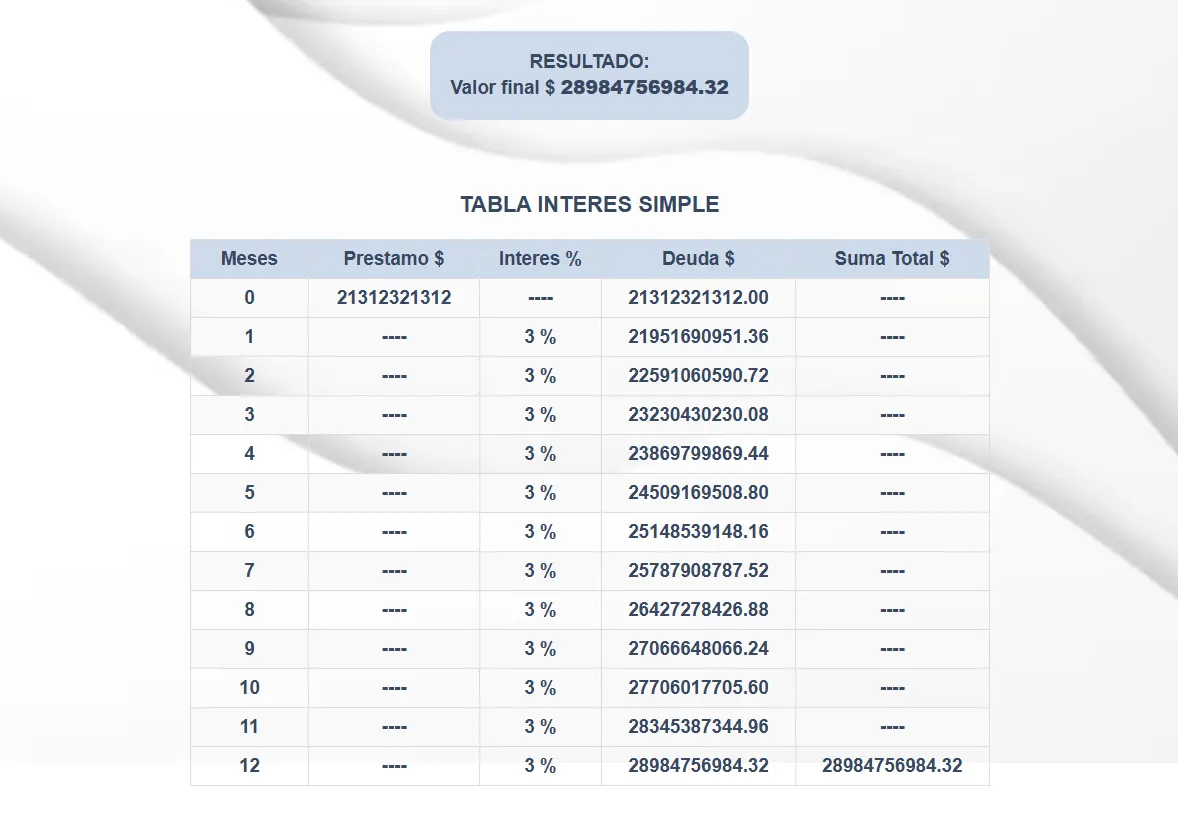Click the Meses column header
Image resolution: width=1178 pixels, height=832 pixels.
tap(249, 259)
